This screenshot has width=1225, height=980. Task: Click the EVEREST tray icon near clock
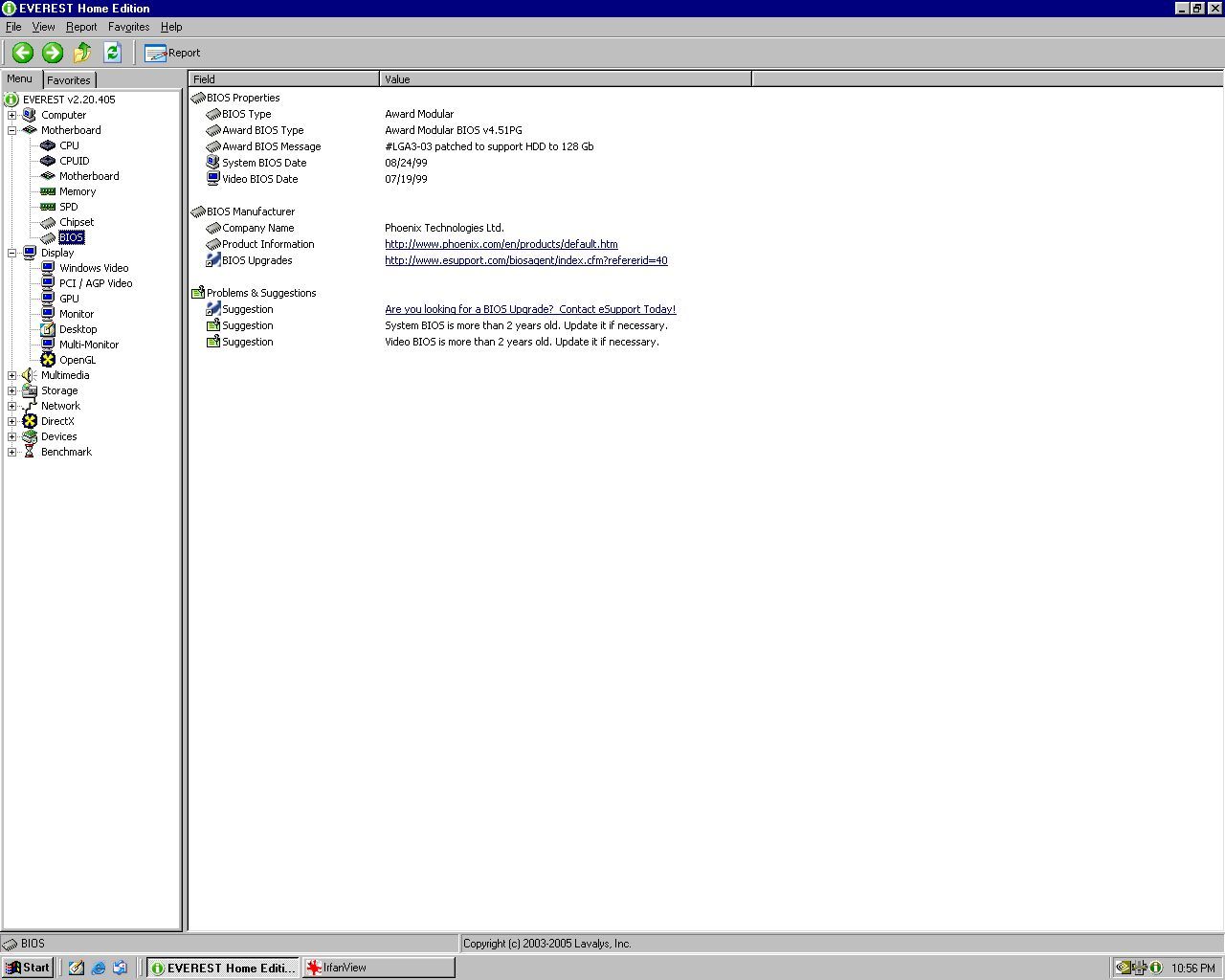1156,968
